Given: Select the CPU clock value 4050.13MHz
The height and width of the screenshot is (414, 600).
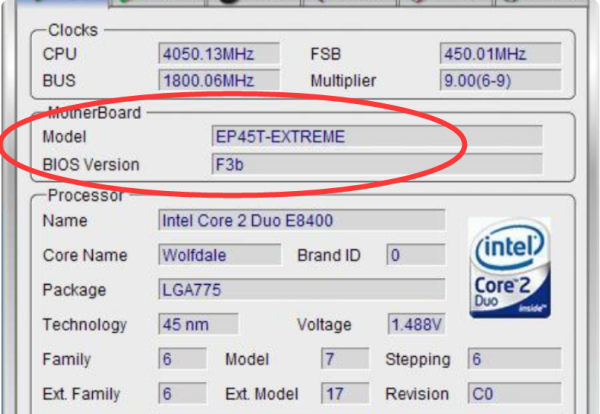Looking at the screenshot, I should [x=219, y=54].
